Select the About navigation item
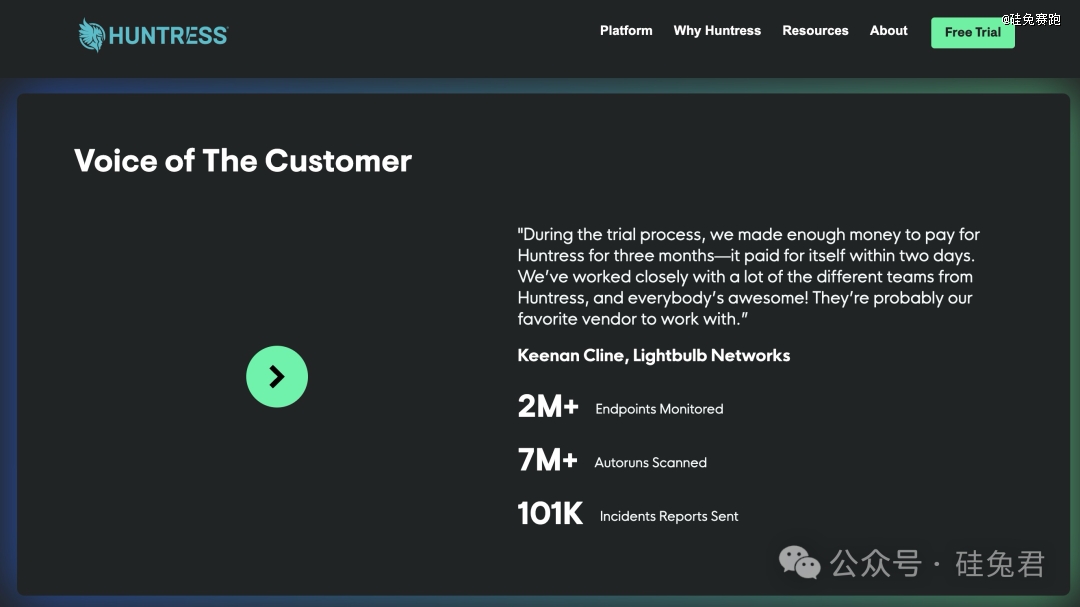The width and height of the screenshot is (1080, 607). point(888,31)
